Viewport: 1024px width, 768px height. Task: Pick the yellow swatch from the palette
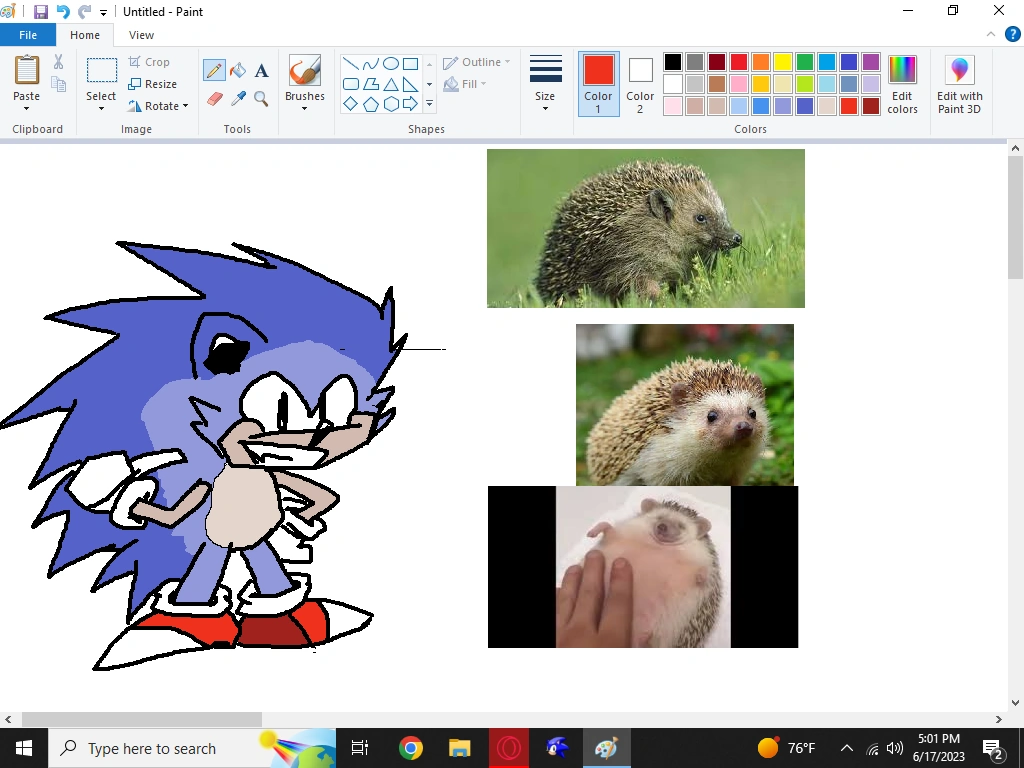click(781, 61)
